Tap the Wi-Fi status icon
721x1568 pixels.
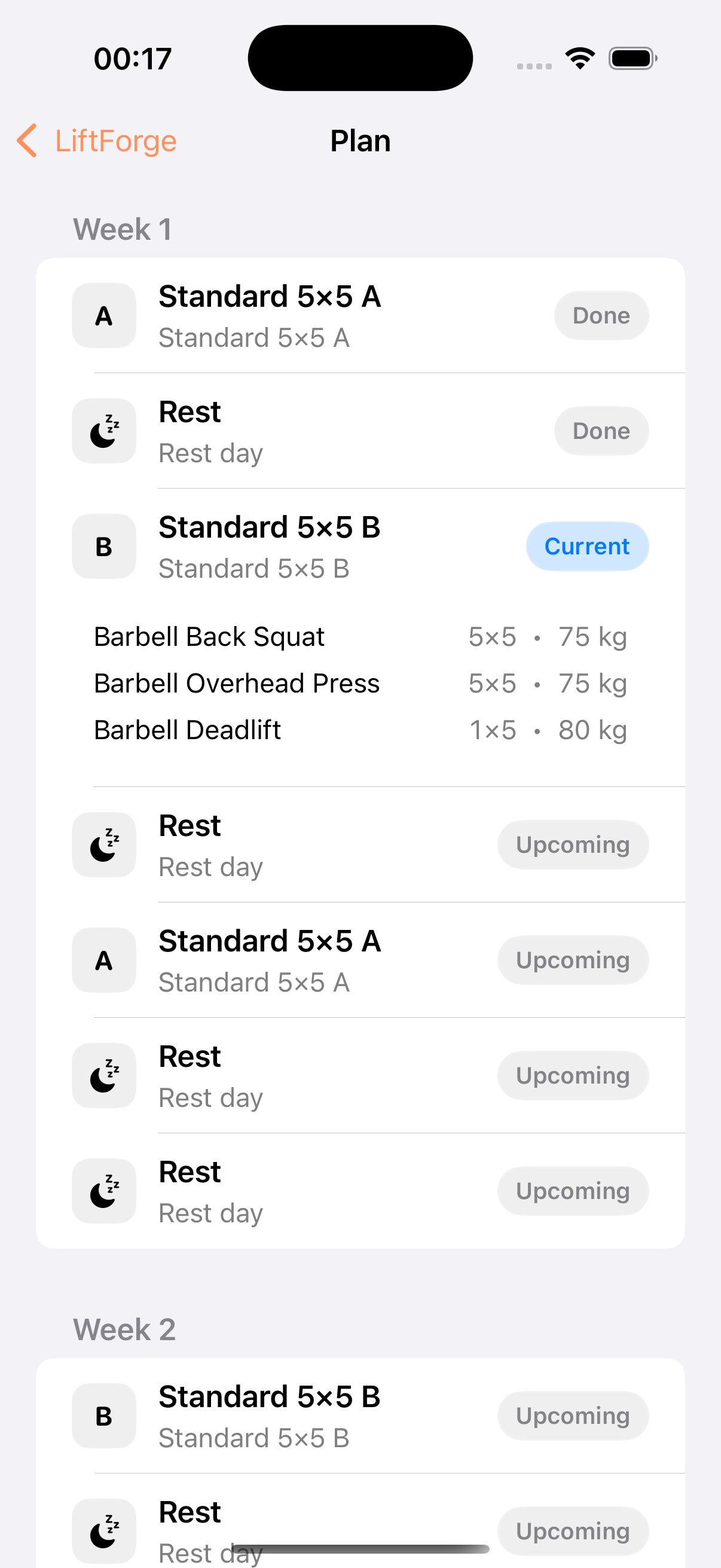[x=580, y=59]
